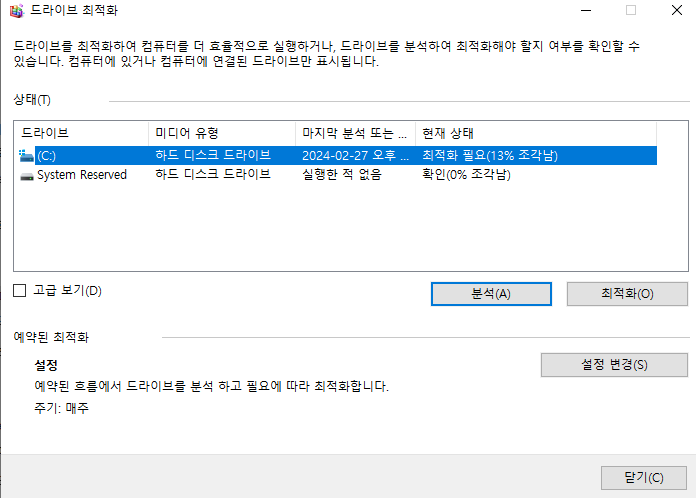The width and height of the screenshot is (696, 498).
Task: Click the 닫기(C) close button
Action: tap(644, 478)
